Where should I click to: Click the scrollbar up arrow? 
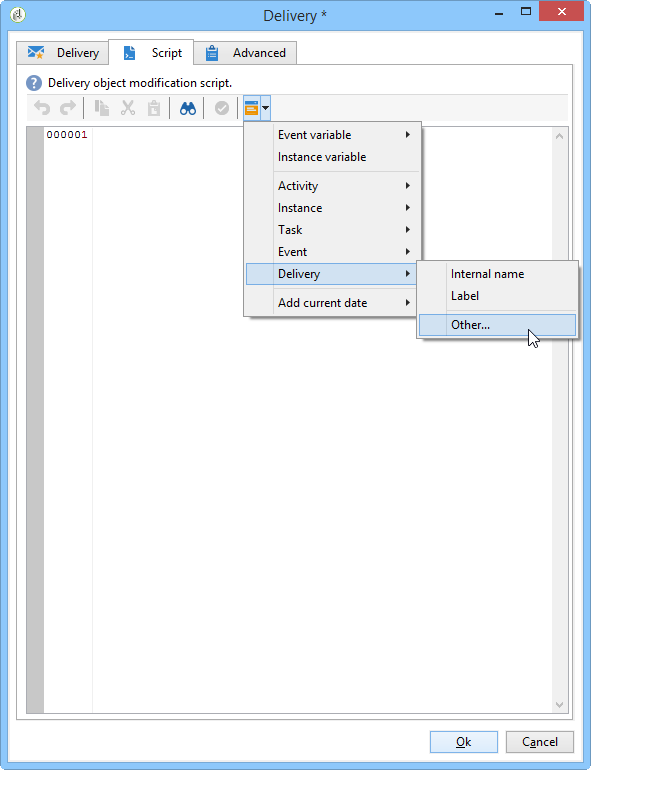(560, 136)
